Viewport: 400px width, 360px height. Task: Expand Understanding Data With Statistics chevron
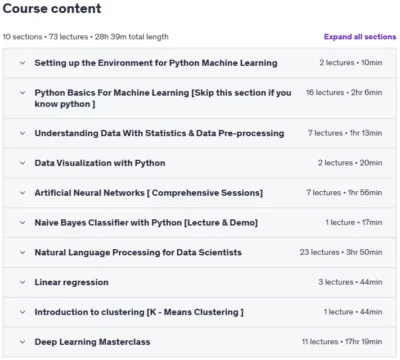click(22, 133)
